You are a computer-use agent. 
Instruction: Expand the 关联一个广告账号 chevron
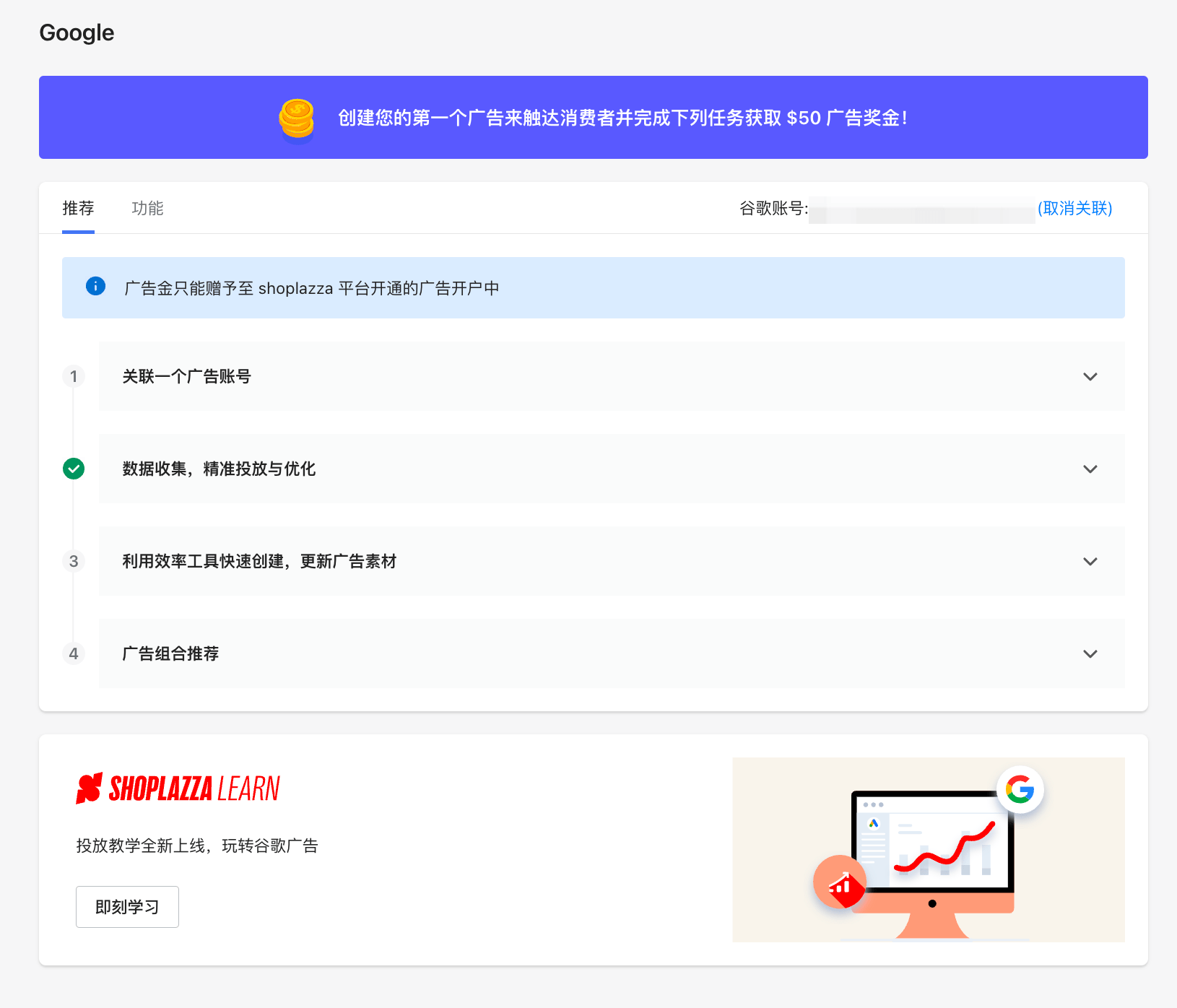(x=1090, y=376)
